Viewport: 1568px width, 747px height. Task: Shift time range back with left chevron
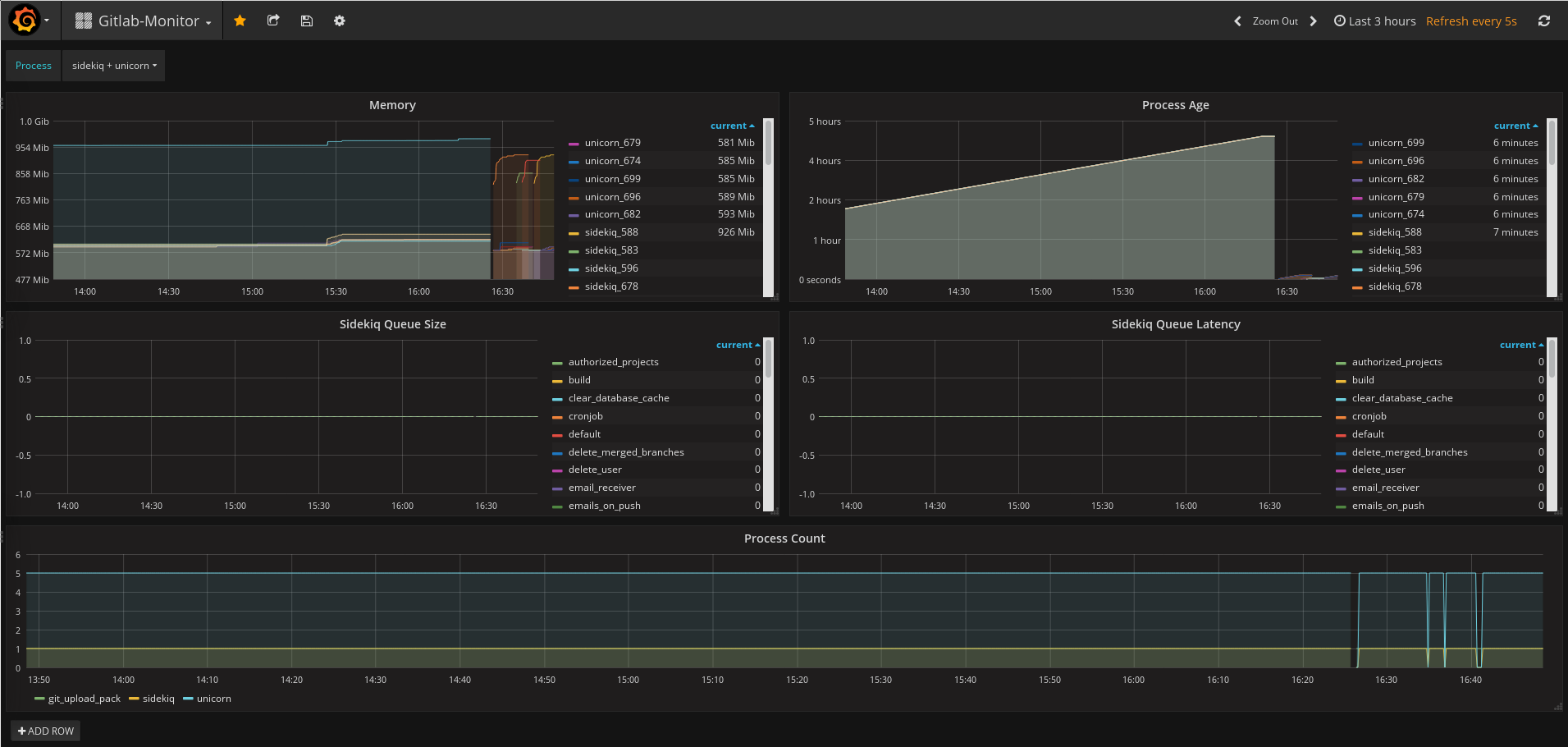pyautogui.click(x=1237, y=21)
